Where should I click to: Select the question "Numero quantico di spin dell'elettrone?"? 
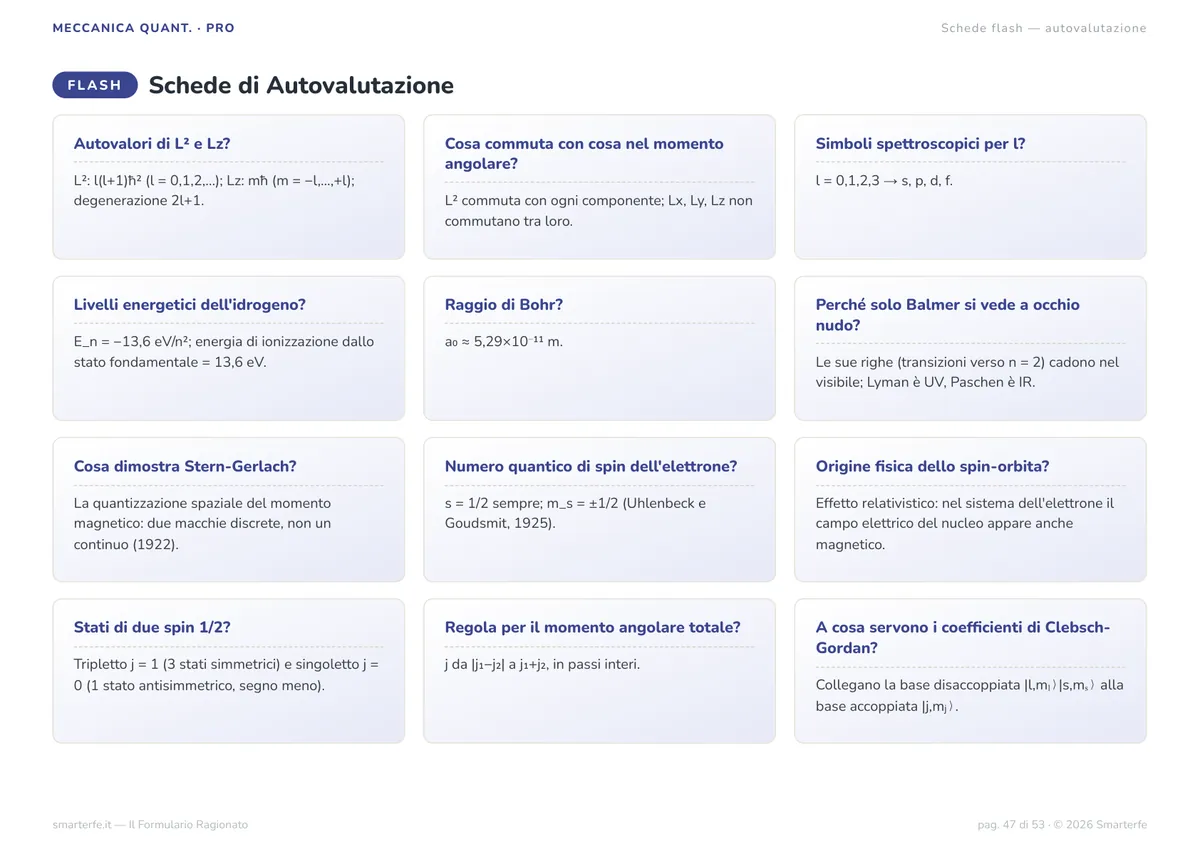pos(591,466)
